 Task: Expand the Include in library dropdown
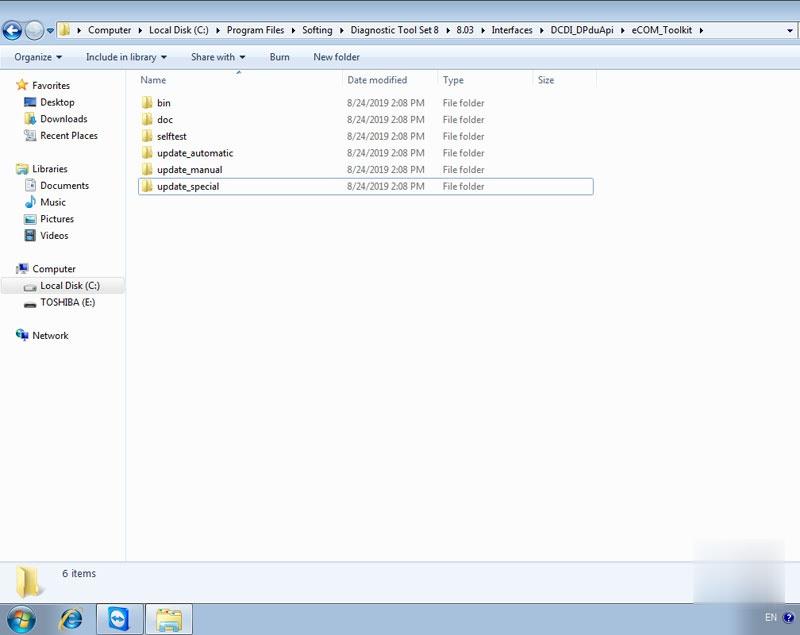[x=126, y=57]
